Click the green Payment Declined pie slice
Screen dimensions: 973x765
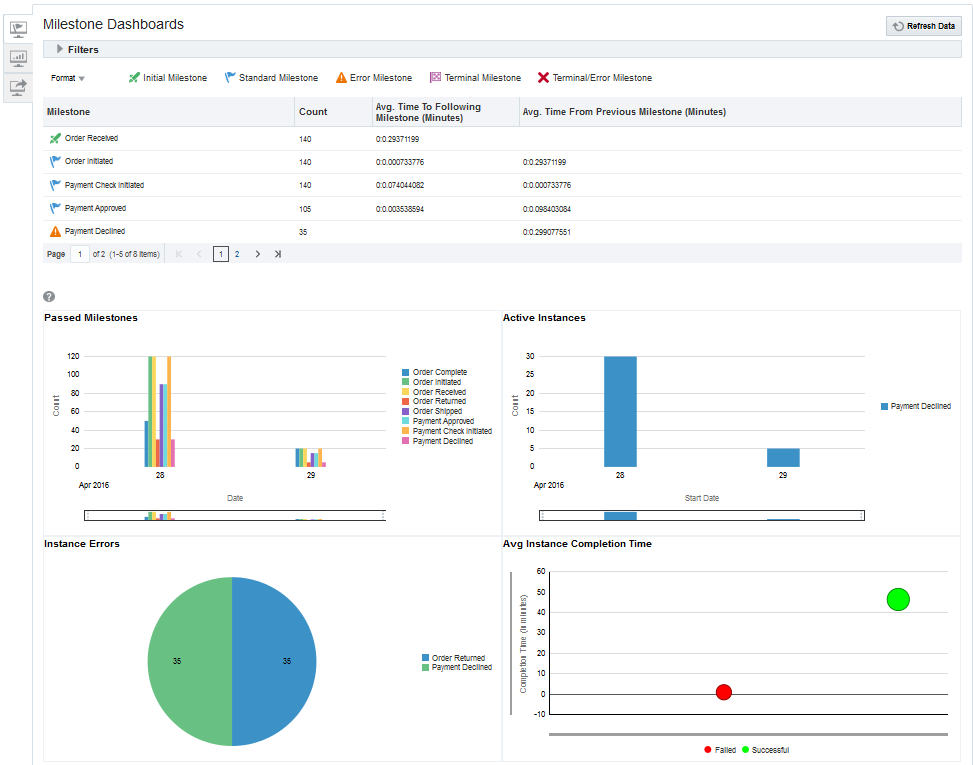[x=190, y=661]
